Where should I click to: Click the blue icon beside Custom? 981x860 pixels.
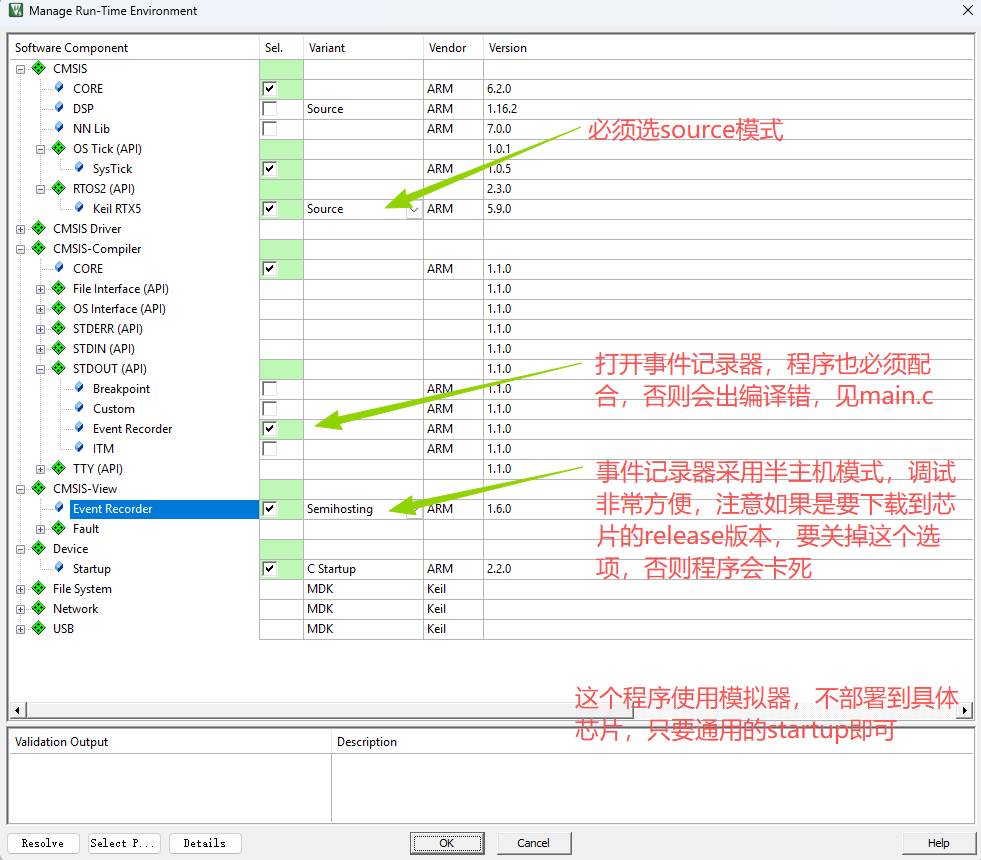79,408
